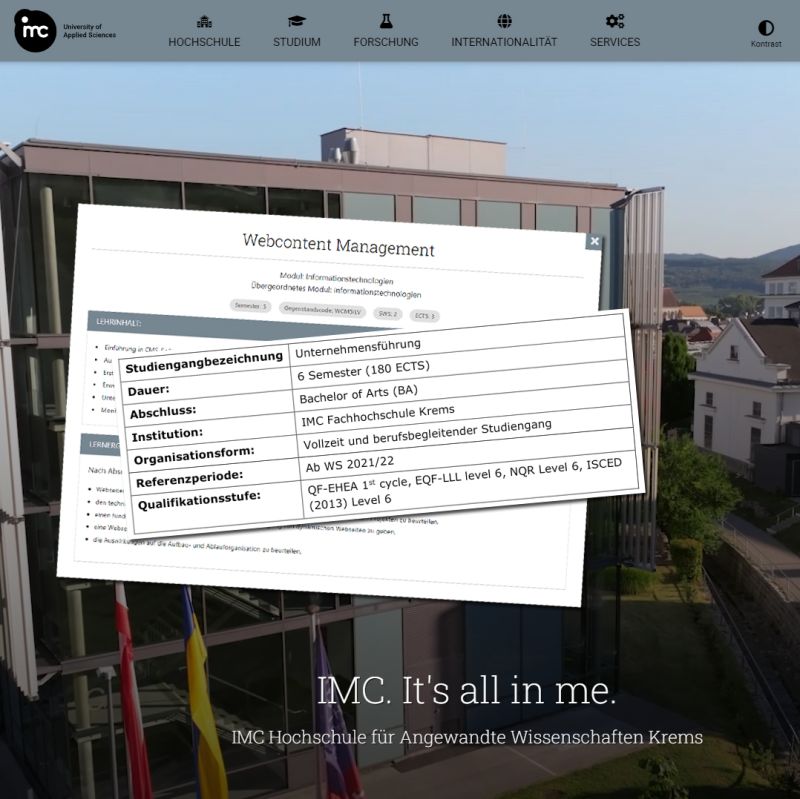This screenshot has height=799, width=800.
Task: Click the Referenzperiode: label cell
Action: tap(214, 478)
